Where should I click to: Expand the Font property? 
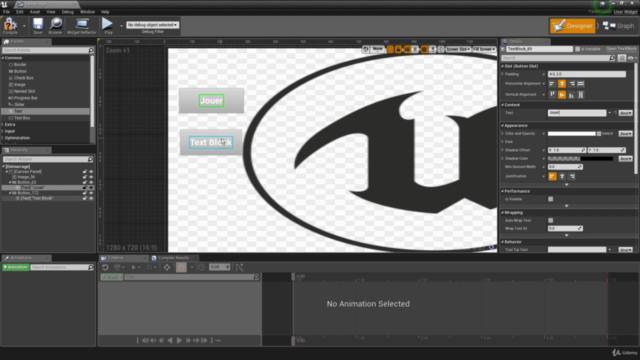pyautogui.click(x=502, y=142)
